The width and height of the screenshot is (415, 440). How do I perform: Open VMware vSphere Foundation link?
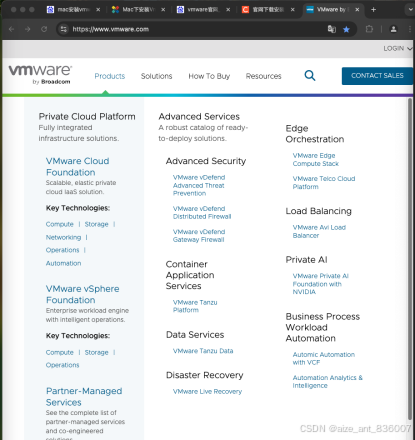[82, 294]
